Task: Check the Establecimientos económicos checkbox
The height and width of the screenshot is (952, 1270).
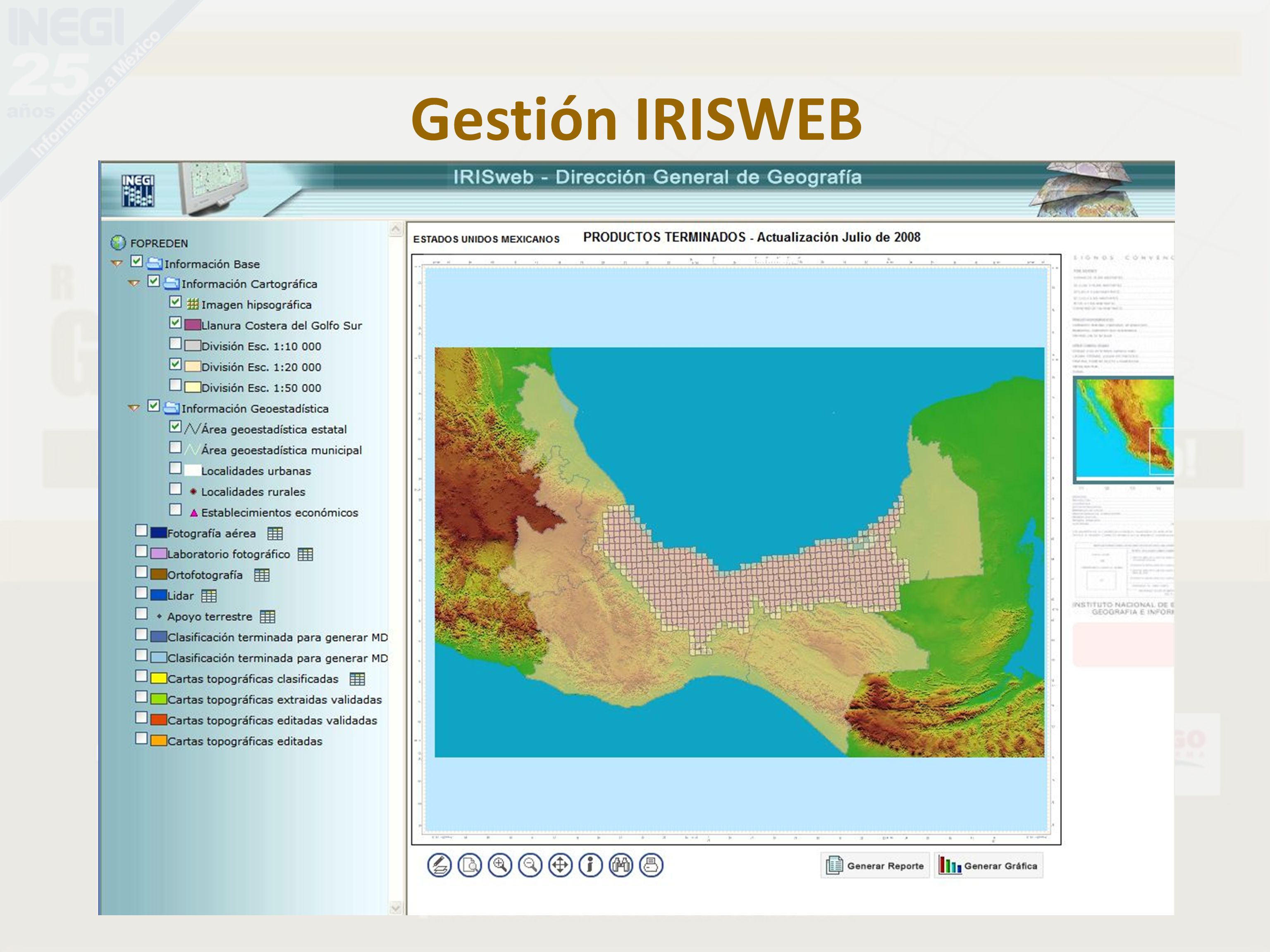Action: click(x=176, y=509)
